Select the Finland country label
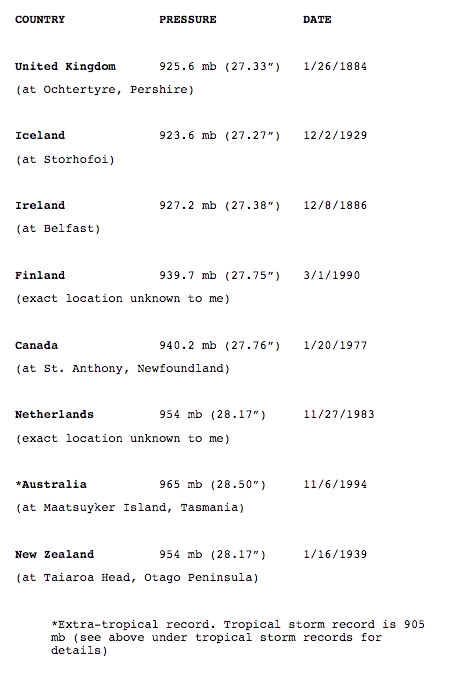The width and height of the screenshot is (456, 681). pyautogui.click(x=40, y=275)
